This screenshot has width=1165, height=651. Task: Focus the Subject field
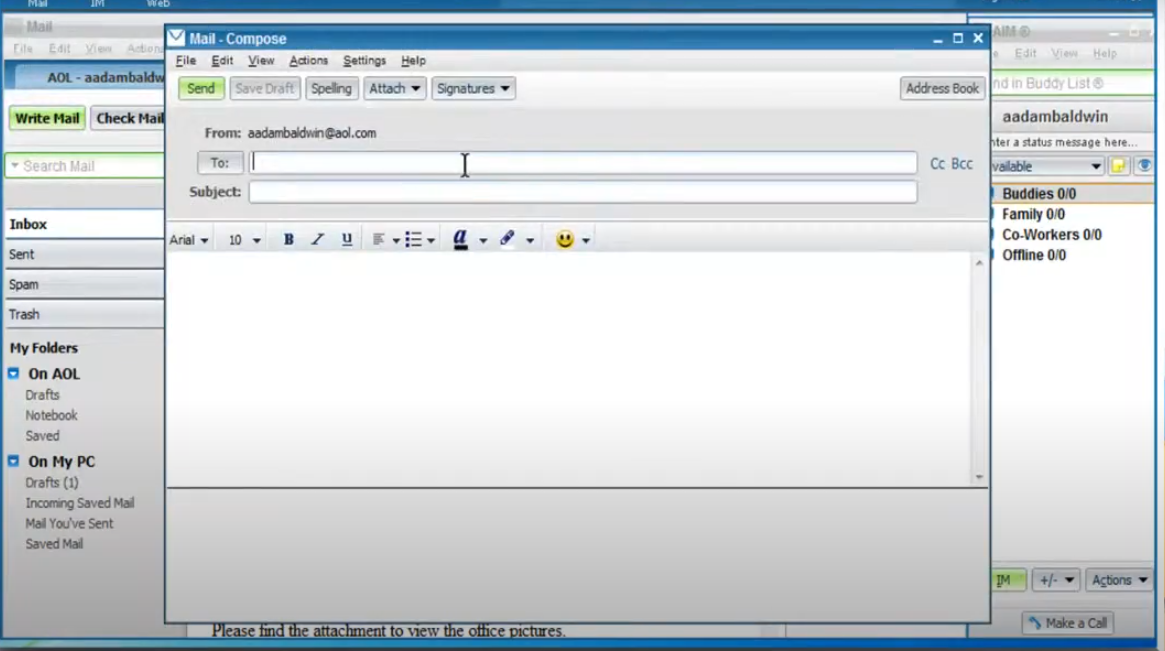coord(582,192)
